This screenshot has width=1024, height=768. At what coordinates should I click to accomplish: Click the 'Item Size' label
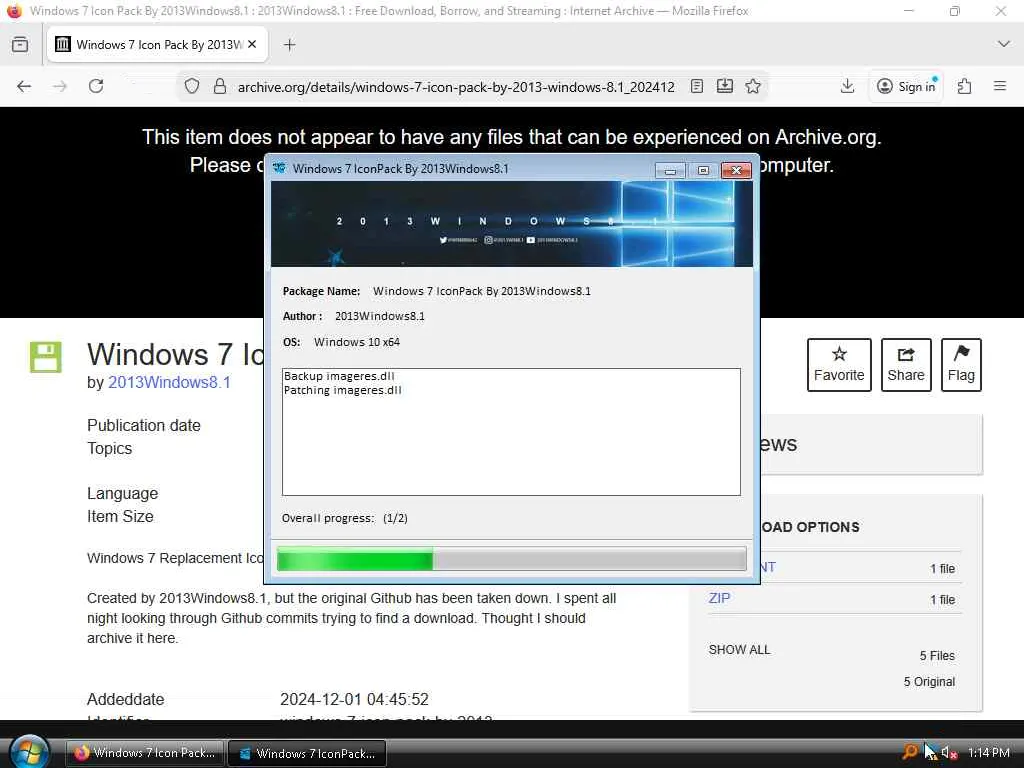point(120,517)
